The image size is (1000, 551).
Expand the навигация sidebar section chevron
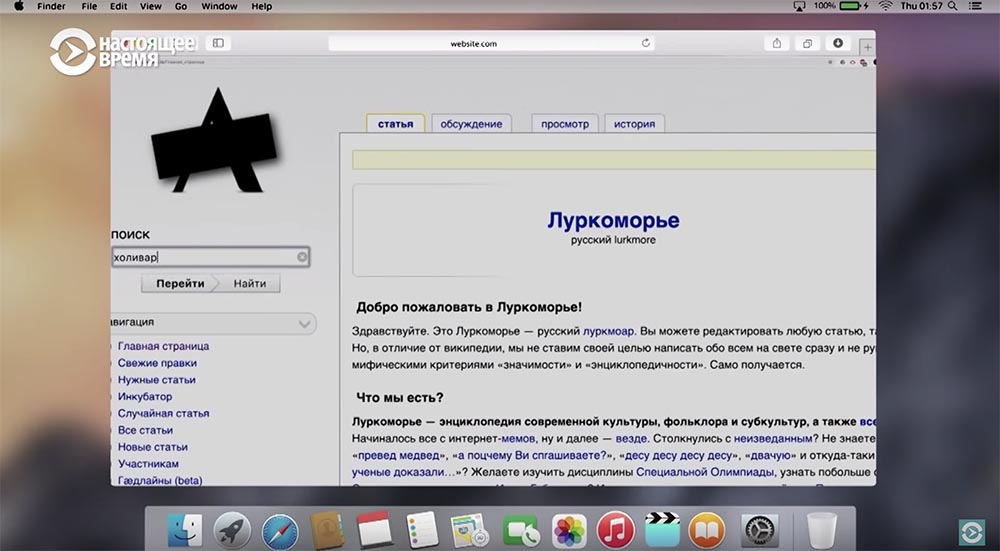coord(304,323)
